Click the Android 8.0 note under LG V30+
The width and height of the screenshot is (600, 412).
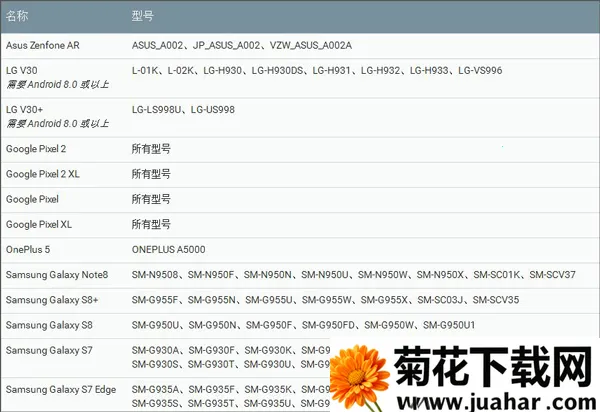(x=57, y=124)
